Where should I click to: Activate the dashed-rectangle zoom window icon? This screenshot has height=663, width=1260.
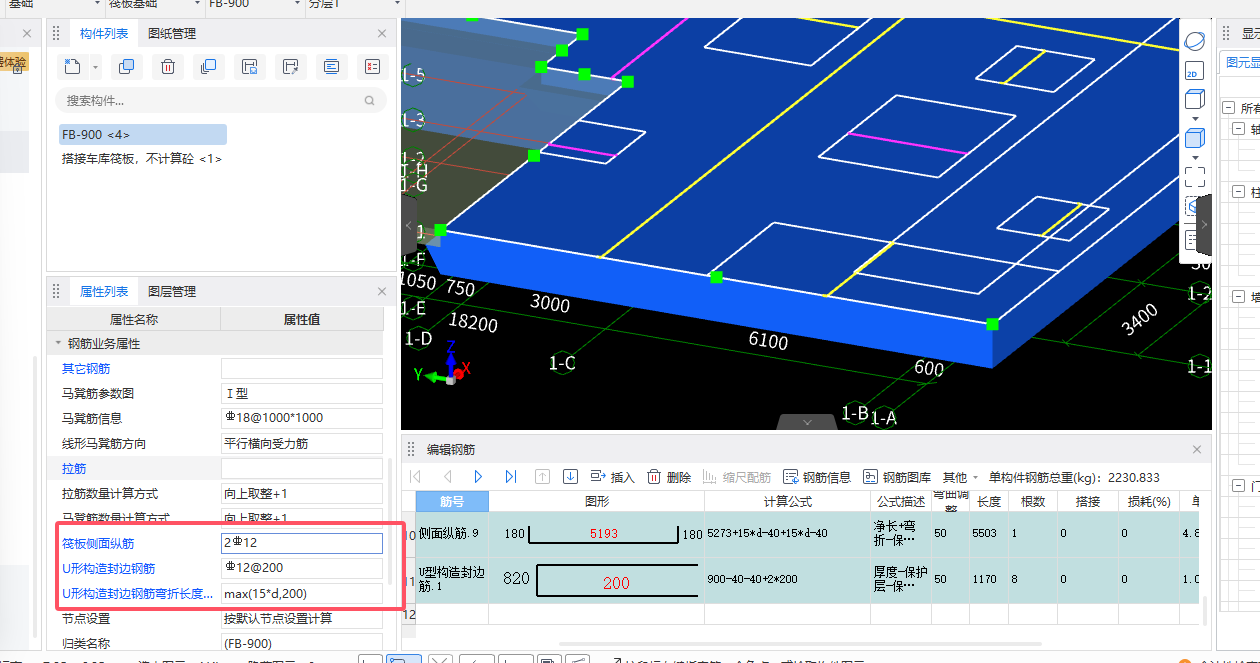pos(1194,177)
